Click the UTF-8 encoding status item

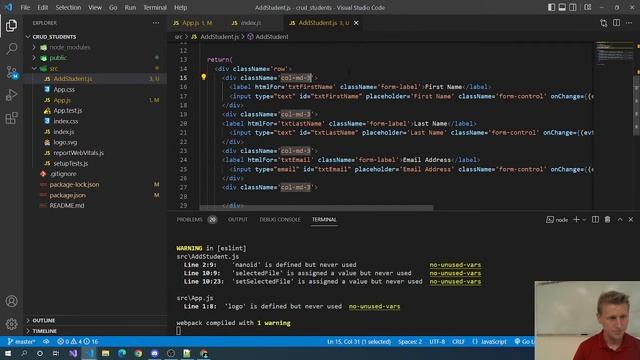[x=437, y=342]
